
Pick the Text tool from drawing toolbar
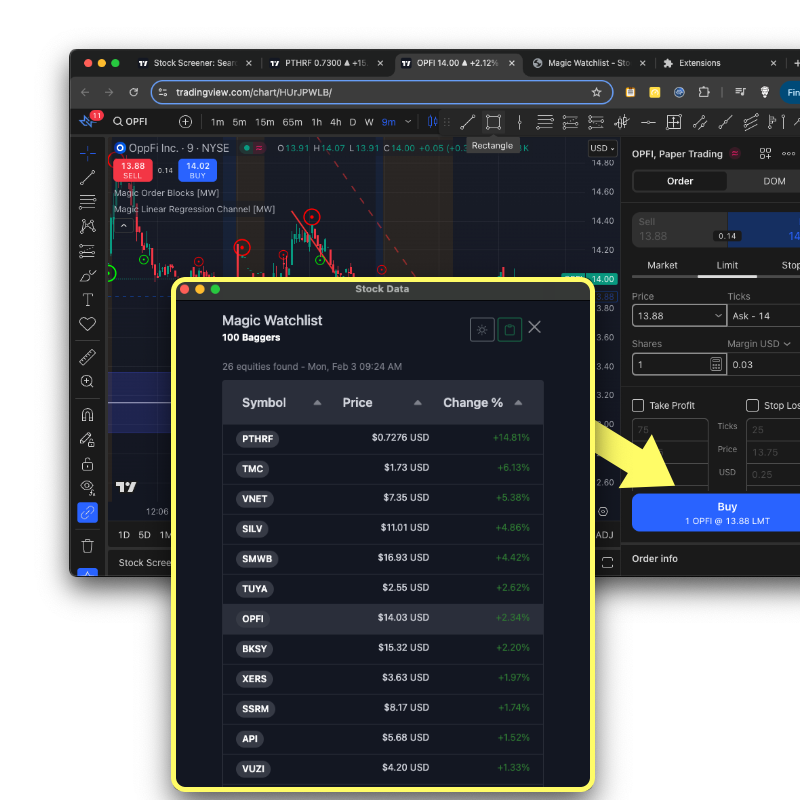(87, 298)
